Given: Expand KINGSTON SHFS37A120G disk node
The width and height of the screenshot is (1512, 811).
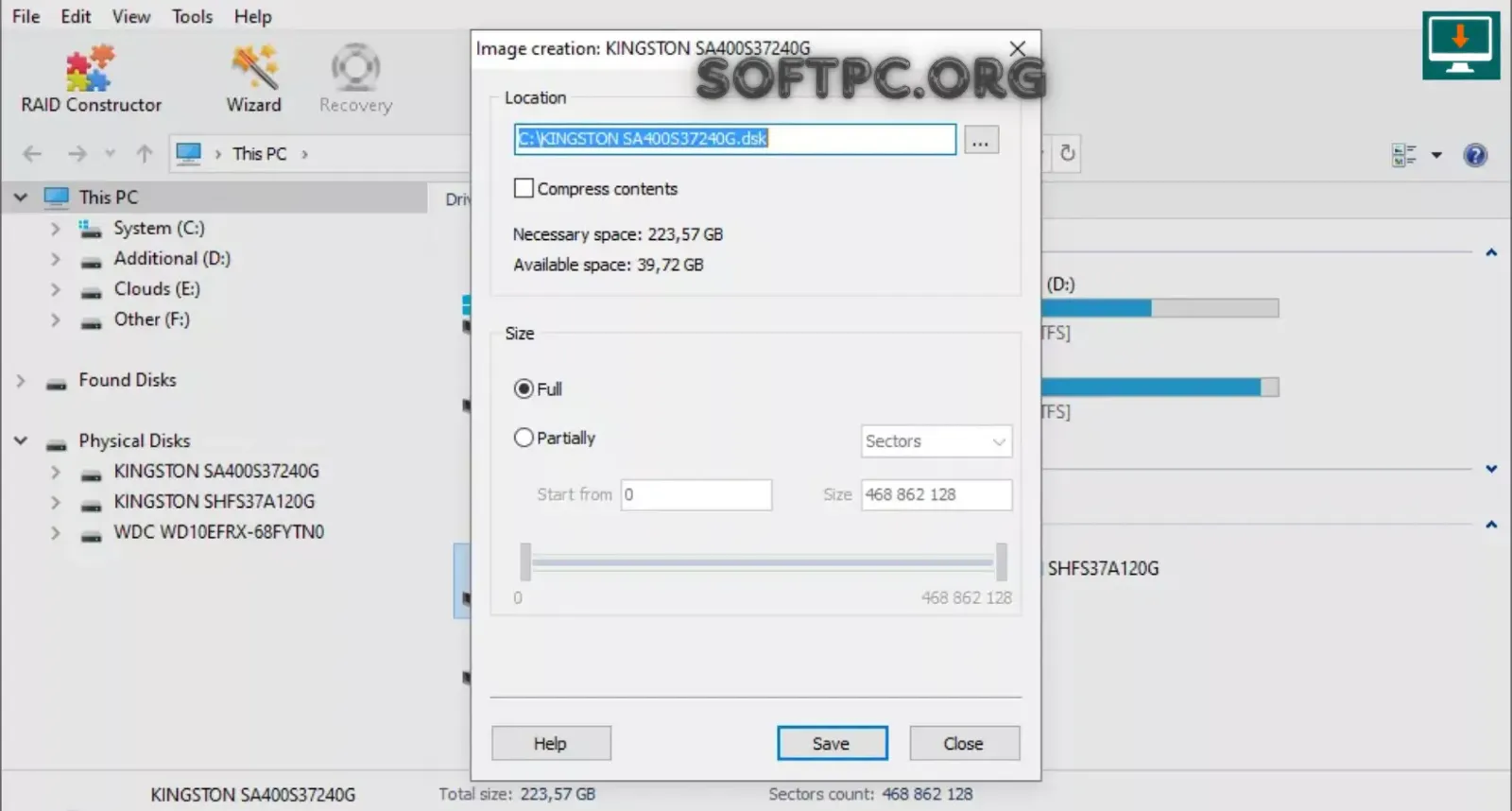Looking at the screenshot, I should pos(55,502).
